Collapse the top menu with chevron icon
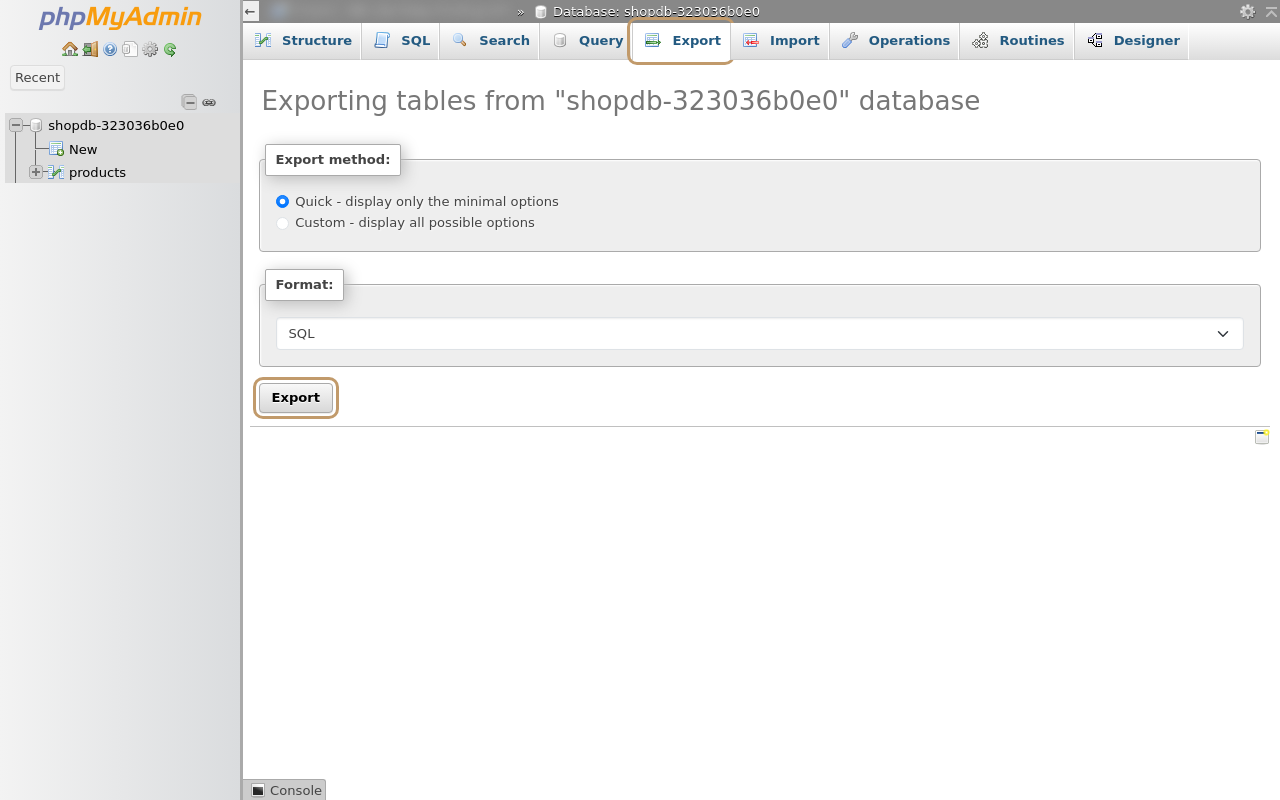1280x800 pixels. 1271,11
